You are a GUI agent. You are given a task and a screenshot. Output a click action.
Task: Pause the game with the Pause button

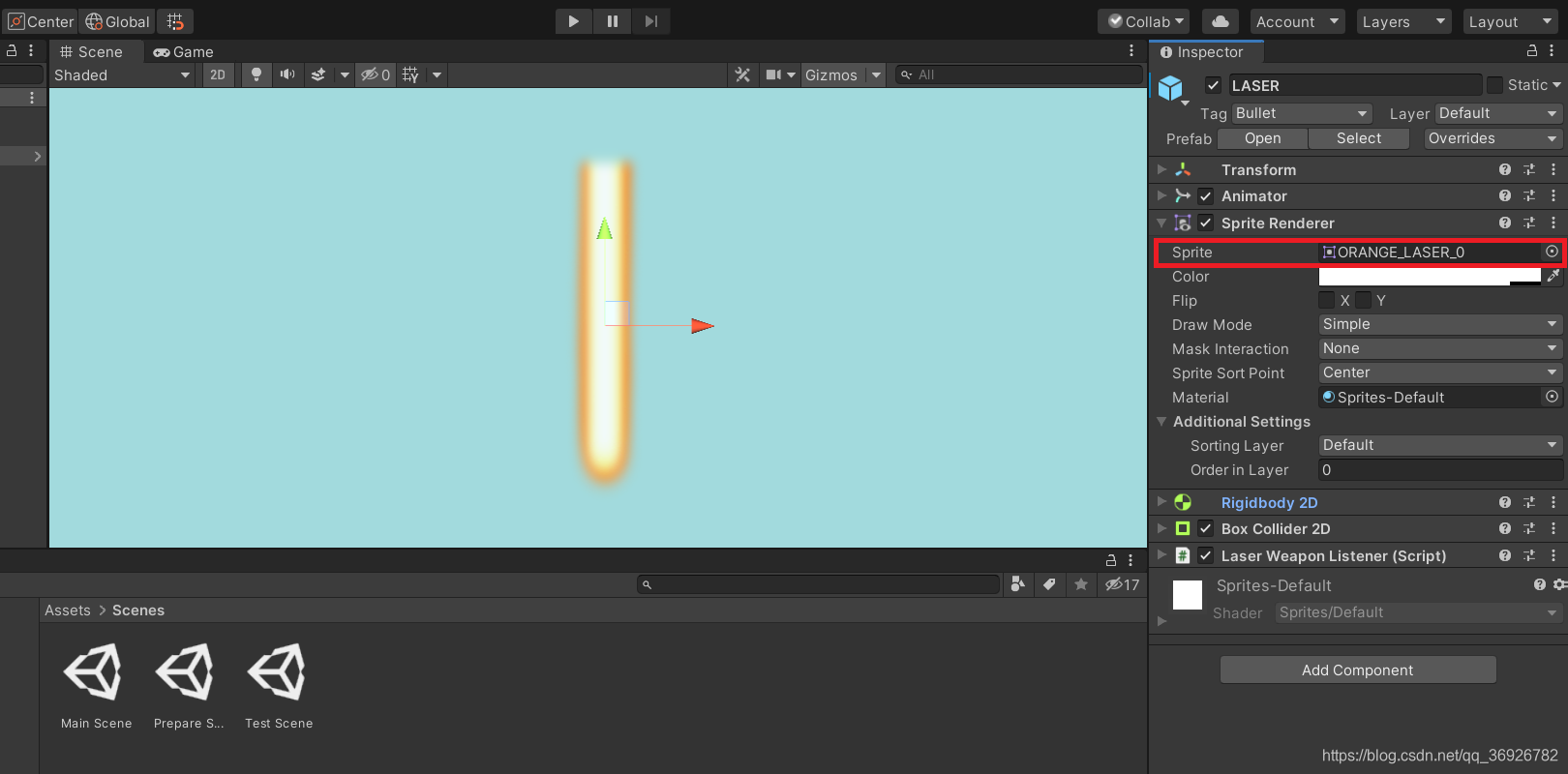pyautogui.click(x=613, y=21)
